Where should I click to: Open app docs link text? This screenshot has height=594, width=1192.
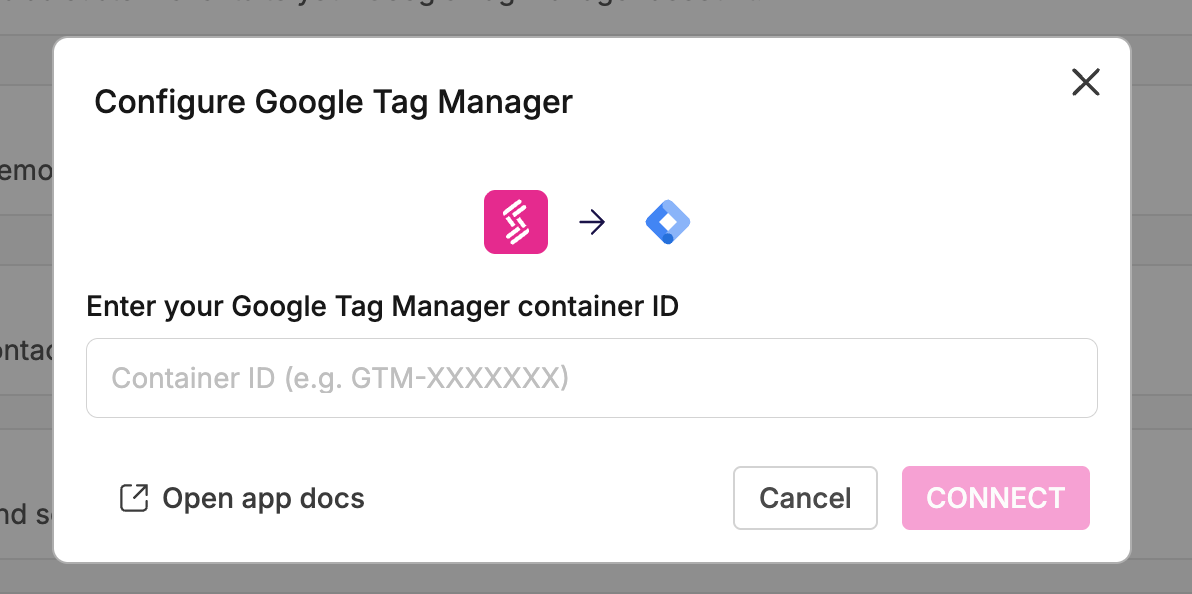(x=263, y=498)
